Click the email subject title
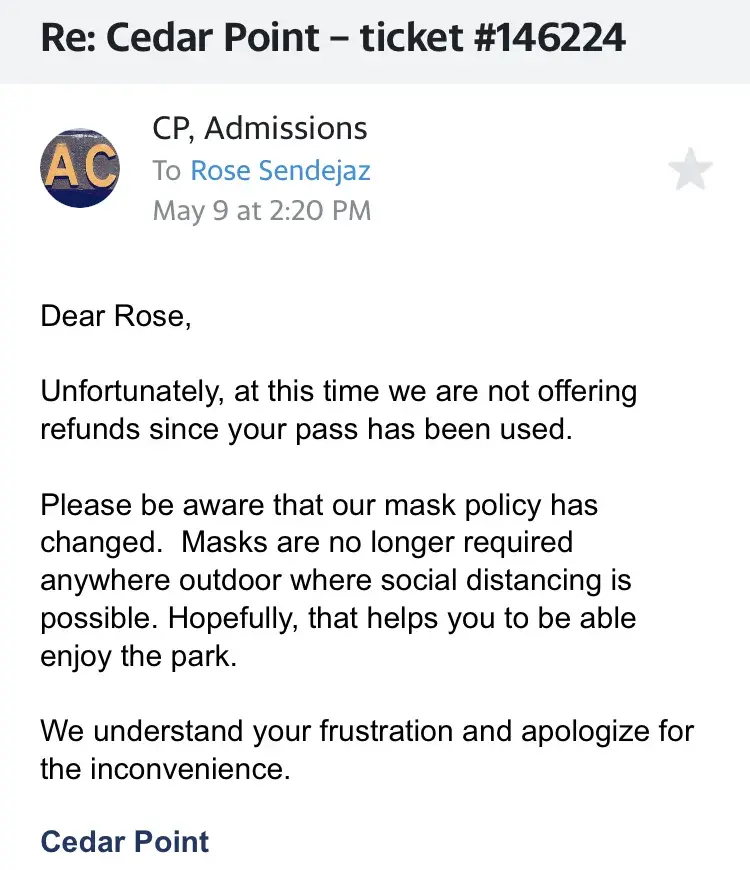Viewport: 750px width, 870px height. (333, 38)
